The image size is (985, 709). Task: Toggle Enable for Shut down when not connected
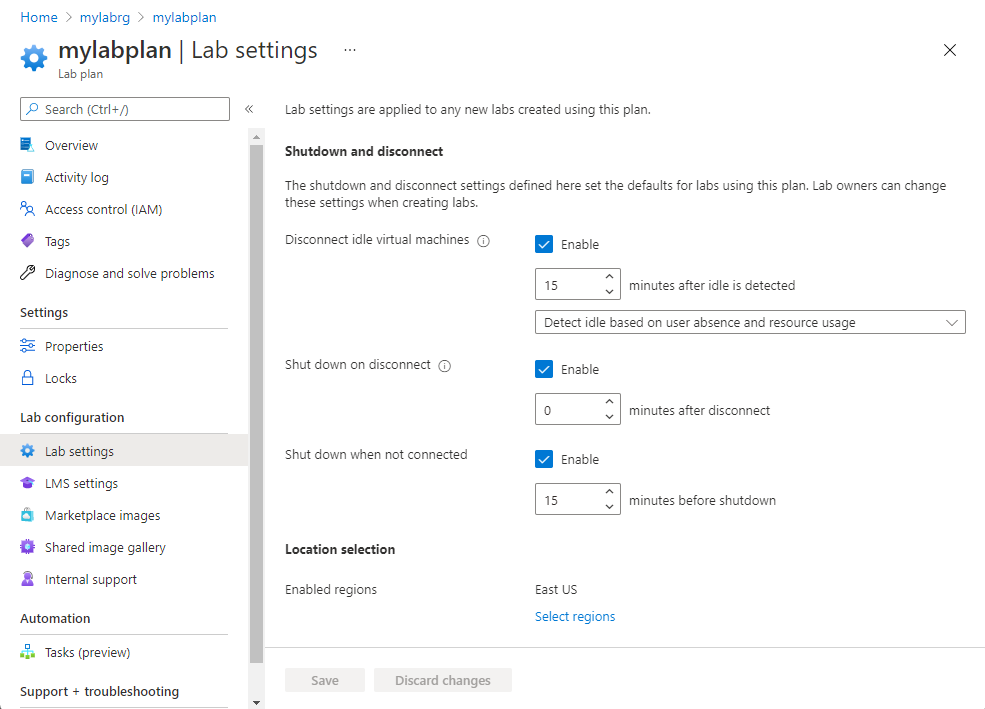tap(543, 458)
